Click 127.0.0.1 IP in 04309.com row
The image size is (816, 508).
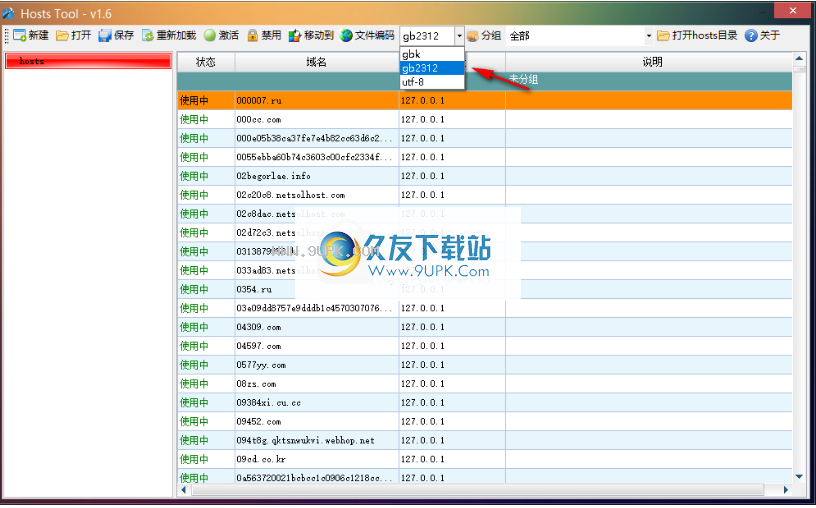pos(423,327)
